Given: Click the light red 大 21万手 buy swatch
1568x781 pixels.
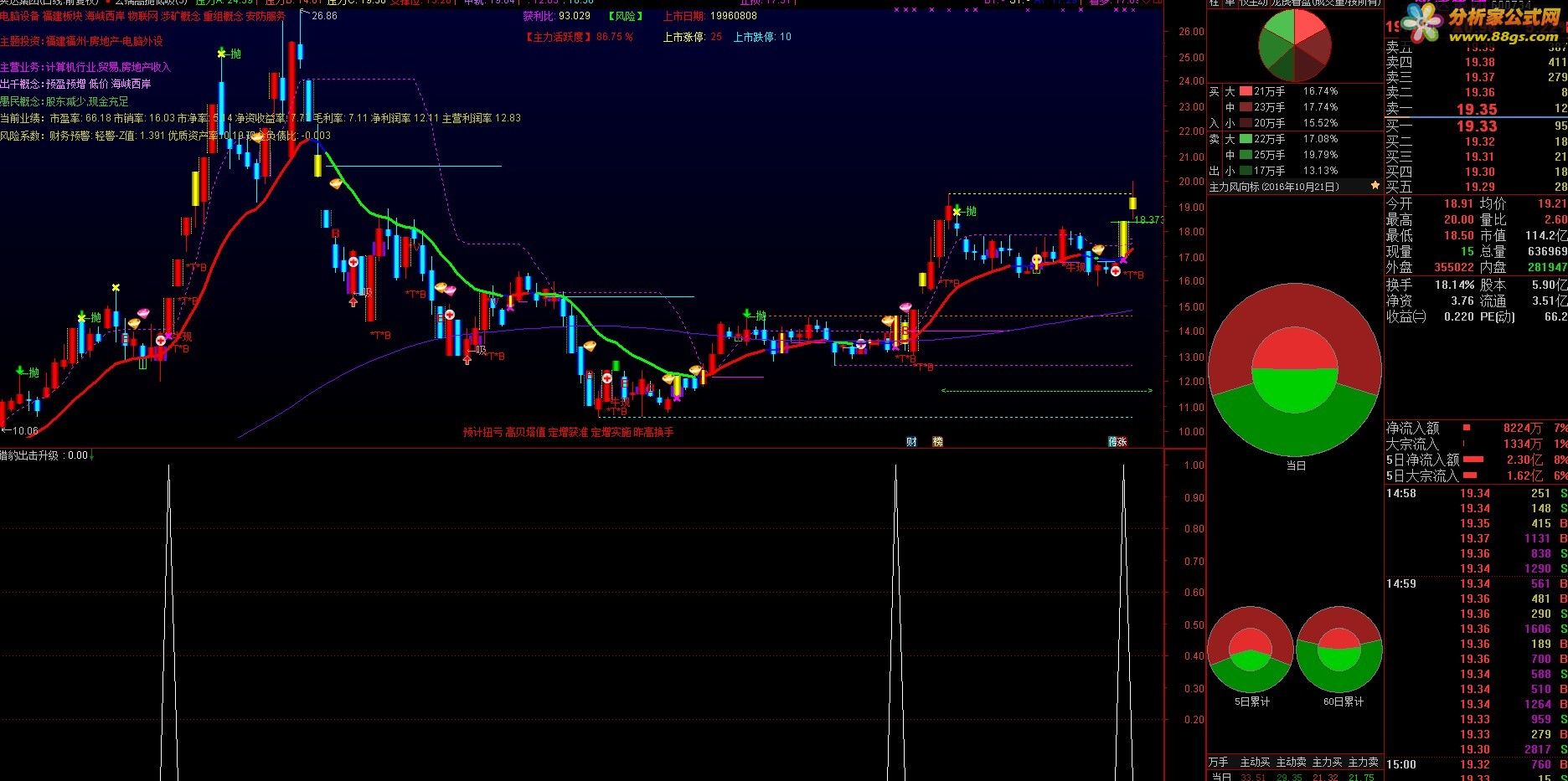Looking at the screenshot, I should [x=1246, y=91].
